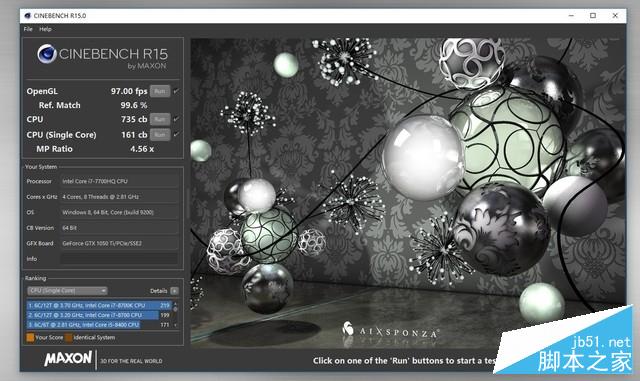The width and height of the screenshot is (640, 381).
Task: Click the Ref. Match 99.6 % value
Action: pyautogui.click(x=133, y=105)
